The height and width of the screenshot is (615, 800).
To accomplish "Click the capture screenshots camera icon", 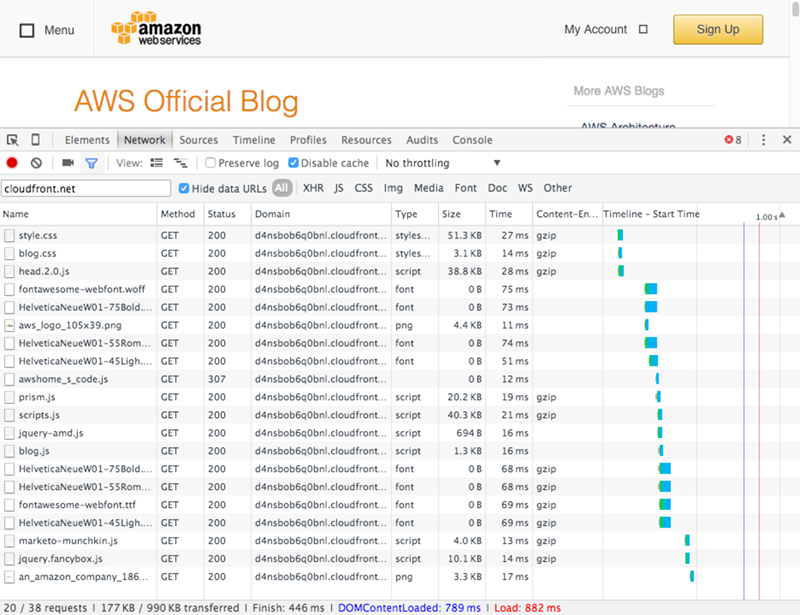I will pyautogui.click(x=68, y=163).
